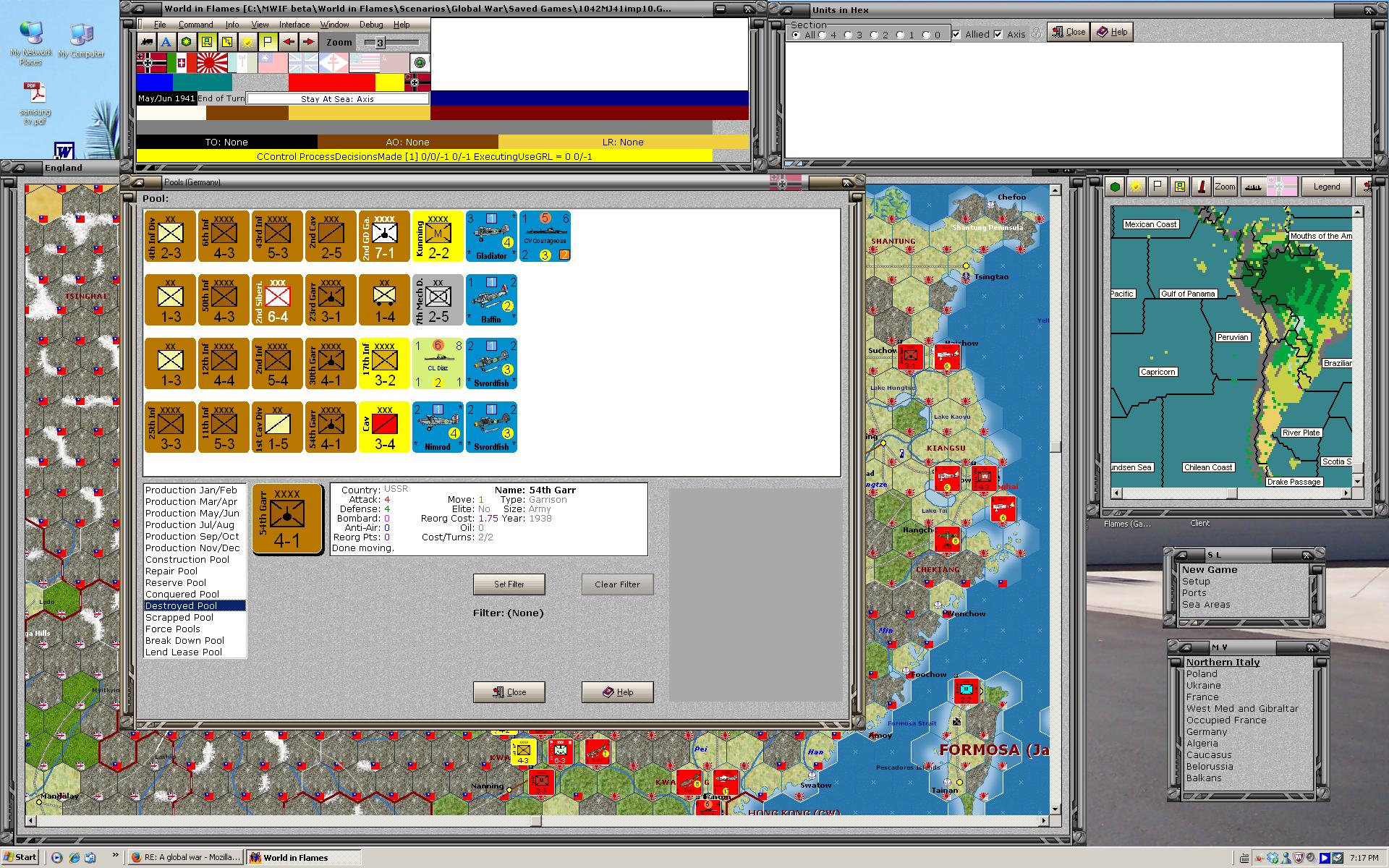Select Lend Lease Pool in list
1389x868 pixels.
[x=184, y=652]
